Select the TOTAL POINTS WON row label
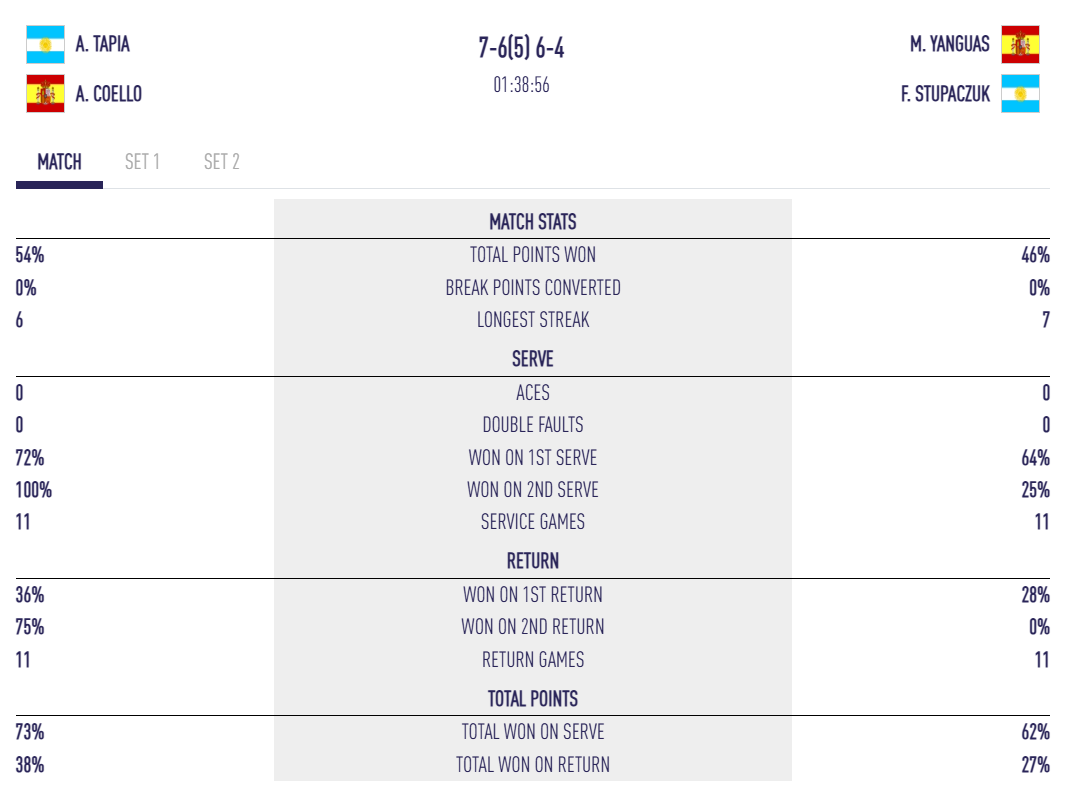The width and height of the screenshot is (1069, 801). click(x=532, y=255)
